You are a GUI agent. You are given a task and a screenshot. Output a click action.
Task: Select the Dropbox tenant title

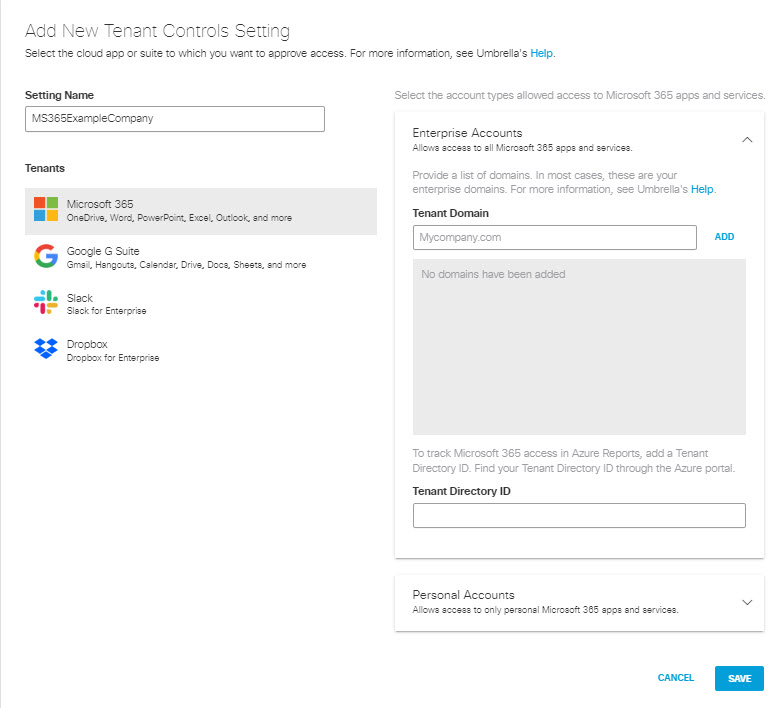click(x=87, y=344)
